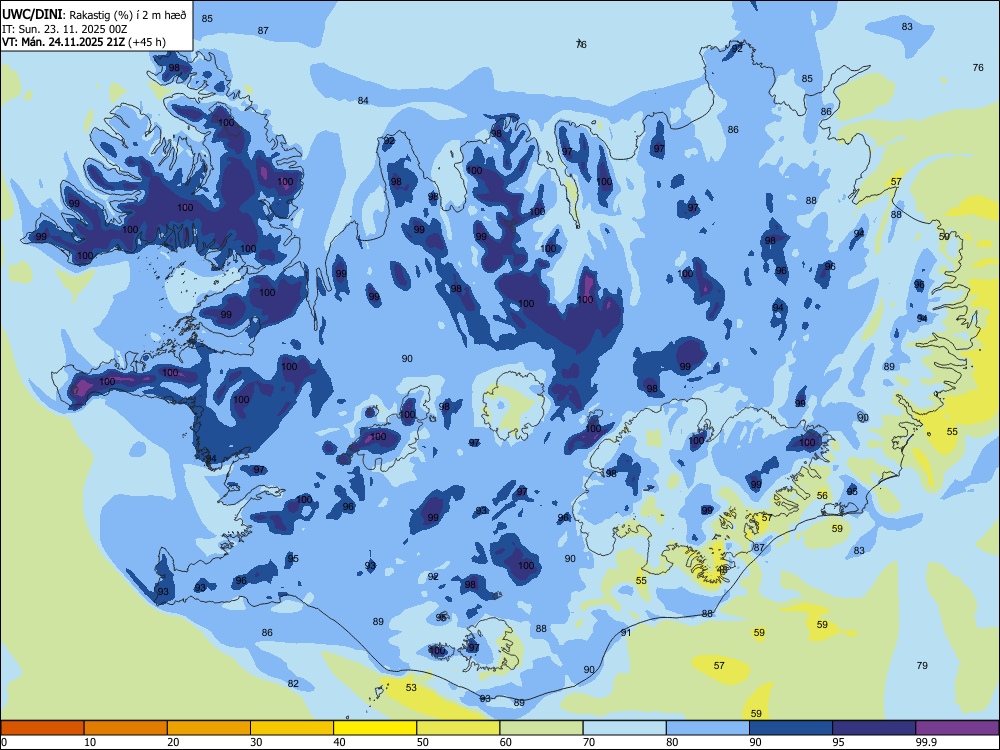The image size is (1000, 750).
Task: Pick the amber 20–30 legend color segment
Action: click(x=209, y=728)
